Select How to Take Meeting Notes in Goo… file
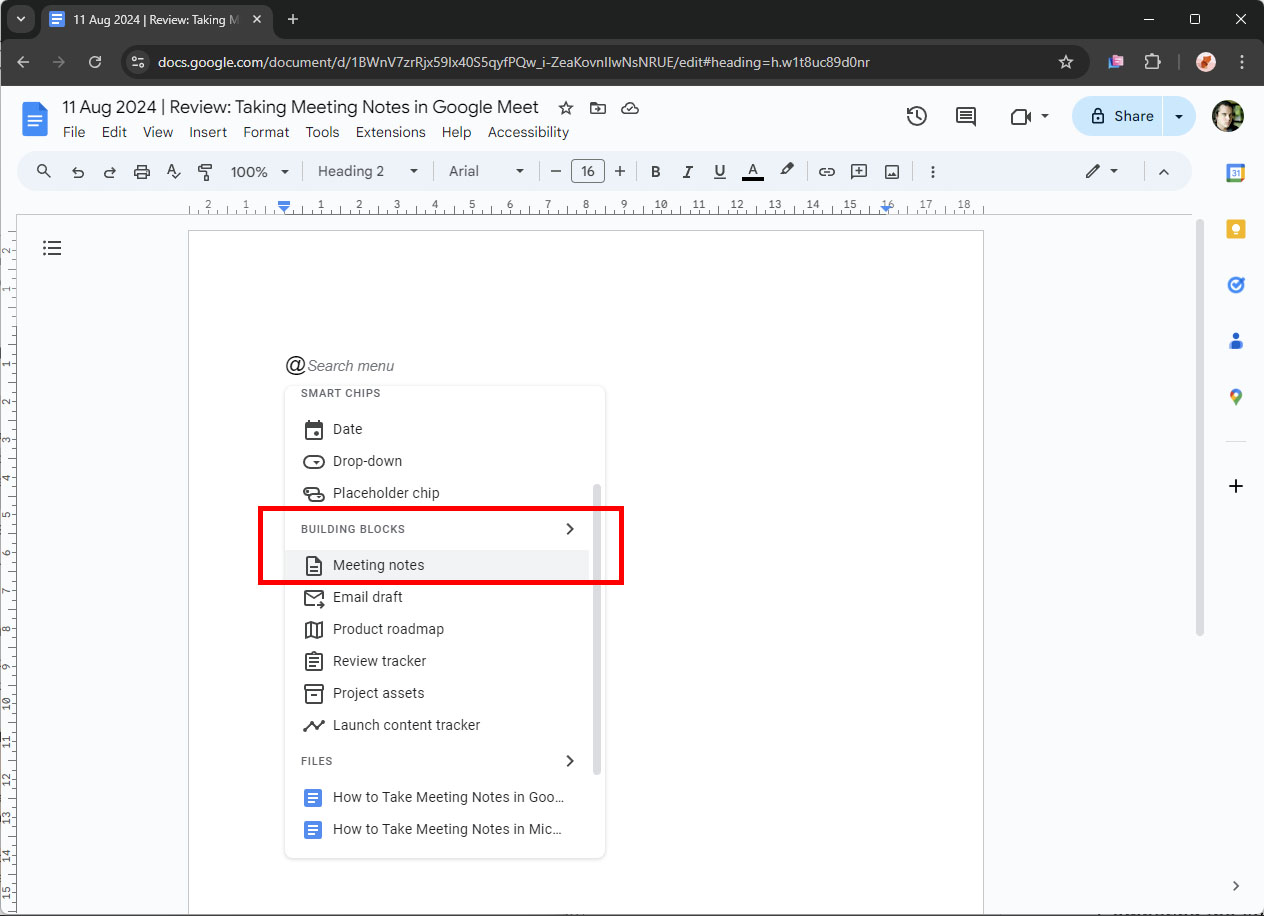This screenshot has width=1264, height=916. point(437,797)
